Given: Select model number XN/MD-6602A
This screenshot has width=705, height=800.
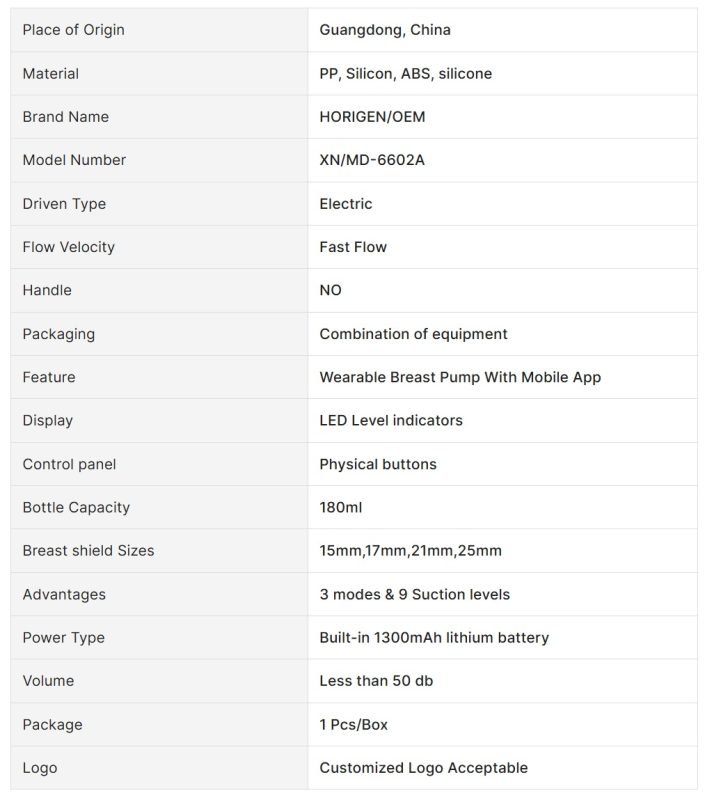Looking at the screenshot, I should [372, 160].
